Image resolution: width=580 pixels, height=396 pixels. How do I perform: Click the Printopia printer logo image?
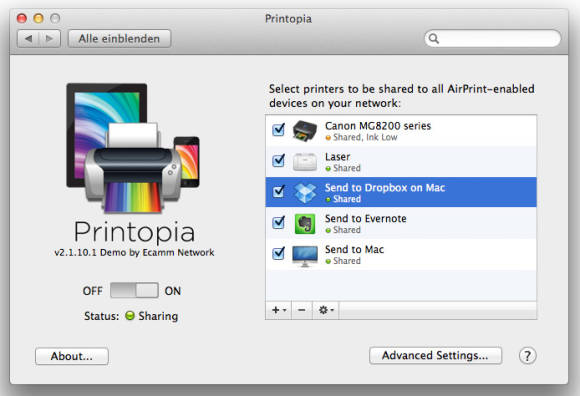133,148
